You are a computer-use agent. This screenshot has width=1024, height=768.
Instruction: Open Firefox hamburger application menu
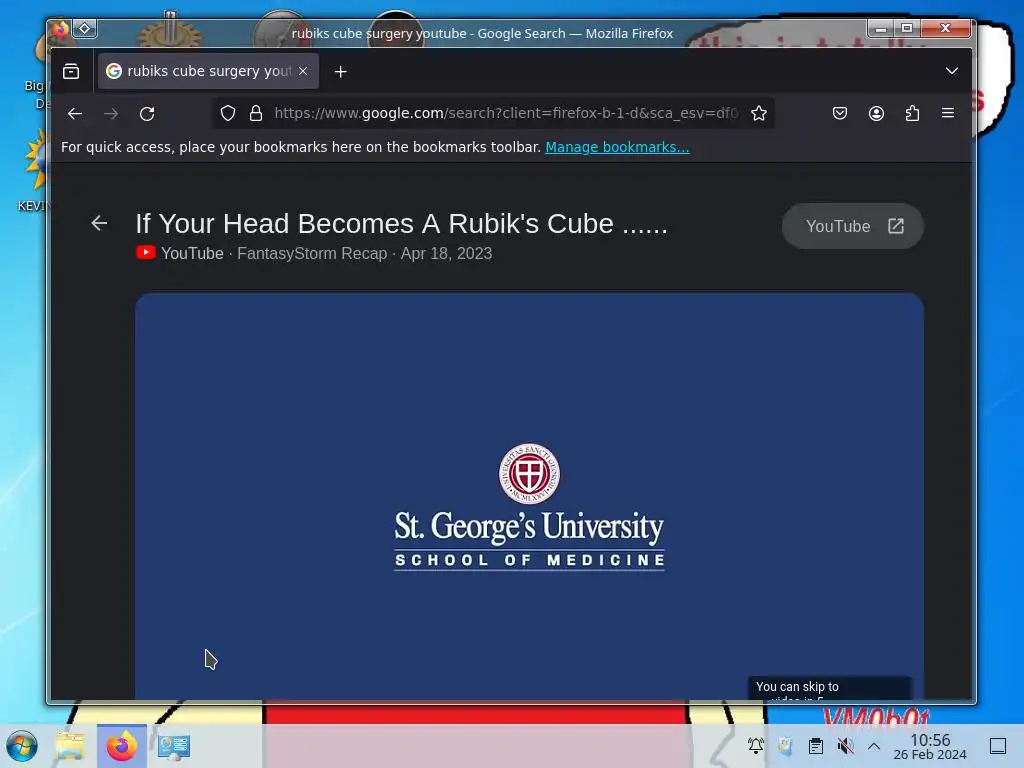pos(948,114)
